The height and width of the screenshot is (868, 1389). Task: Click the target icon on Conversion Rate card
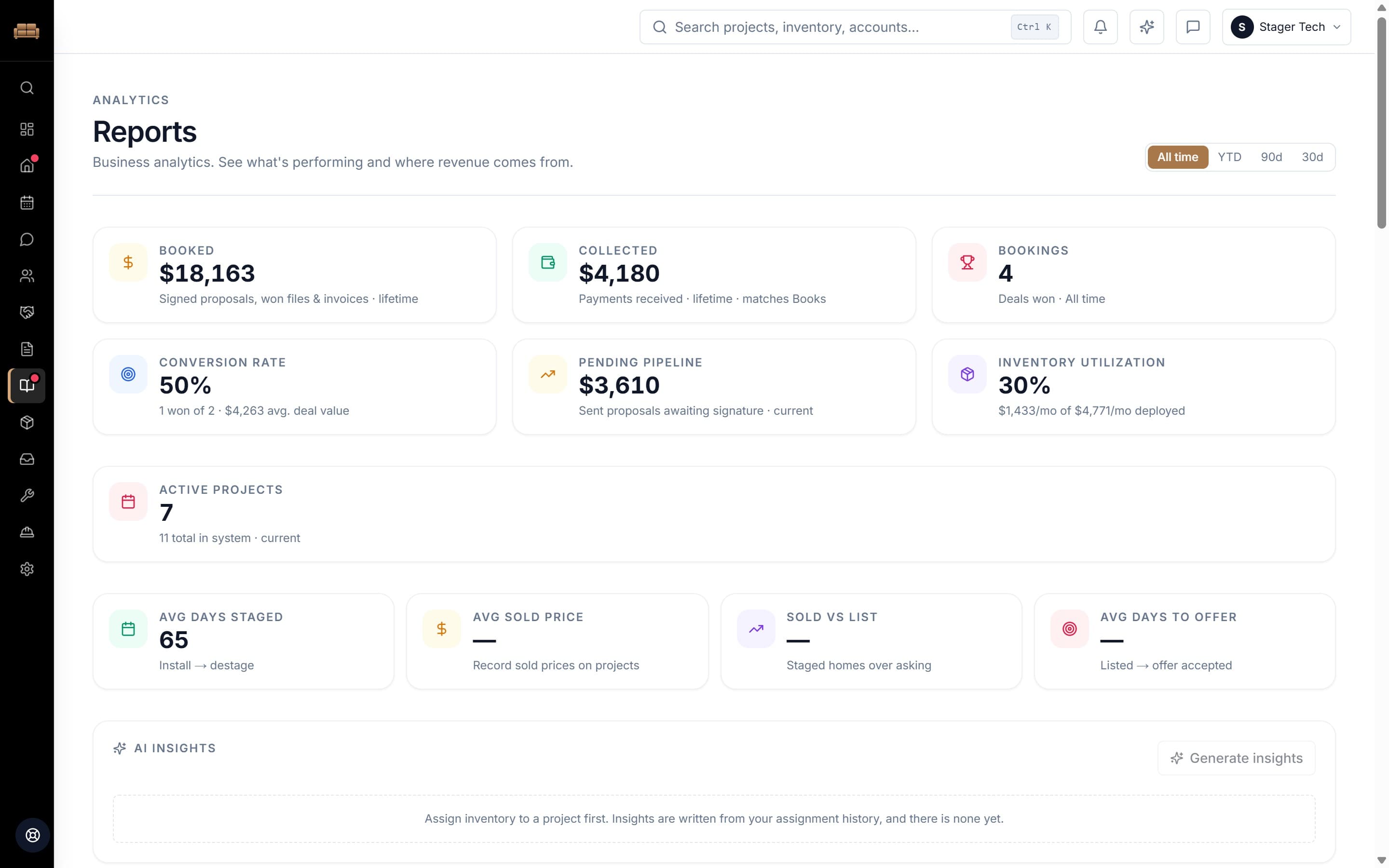[128, 374]
